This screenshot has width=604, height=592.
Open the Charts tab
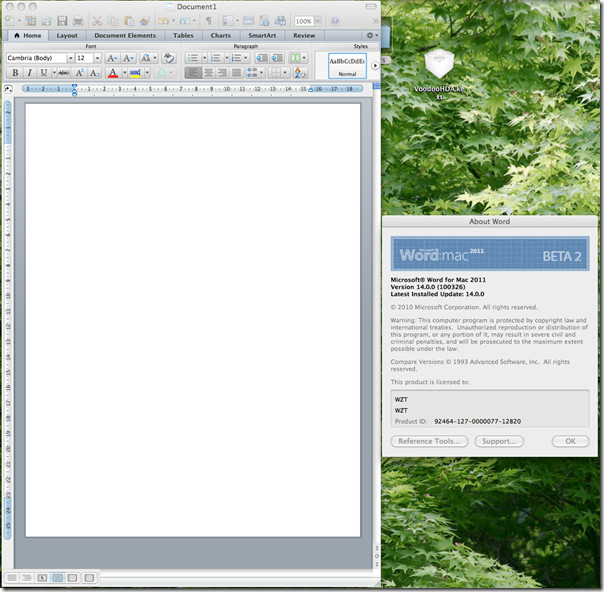point(221,35)
